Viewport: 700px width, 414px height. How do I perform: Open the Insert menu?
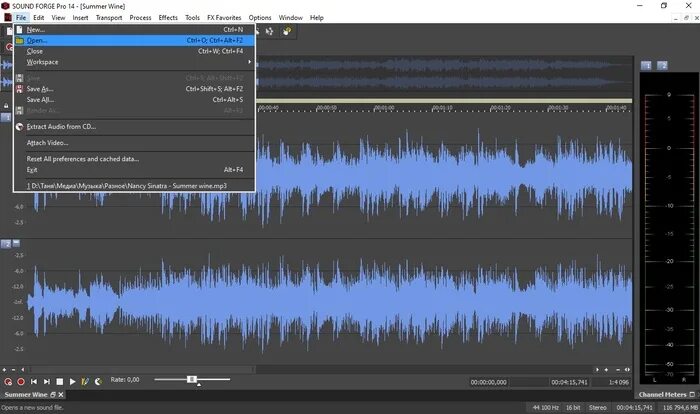80,17
